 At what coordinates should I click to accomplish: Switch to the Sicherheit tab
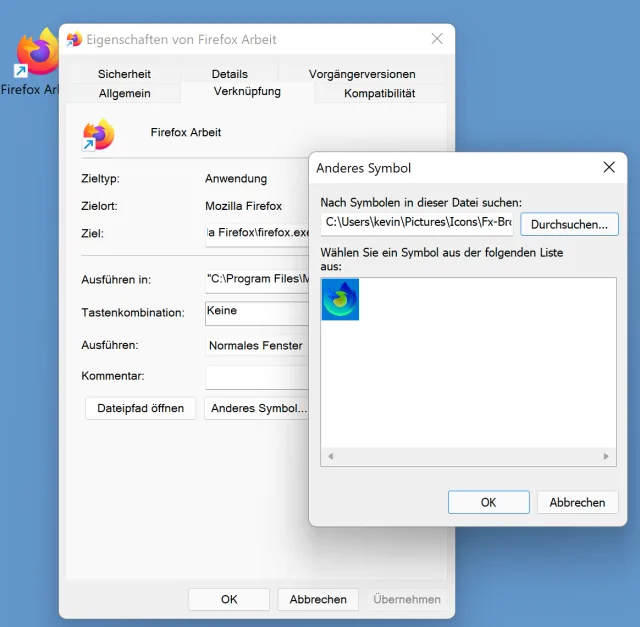(124, 74)
